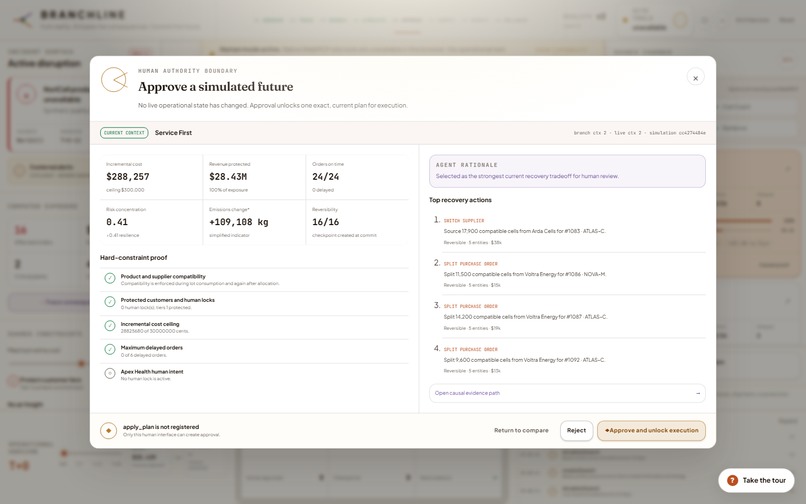The height and width of the screenshot is (504, 806).
Task: Click the Approve a simulated future title
Action: pos(215,86)
